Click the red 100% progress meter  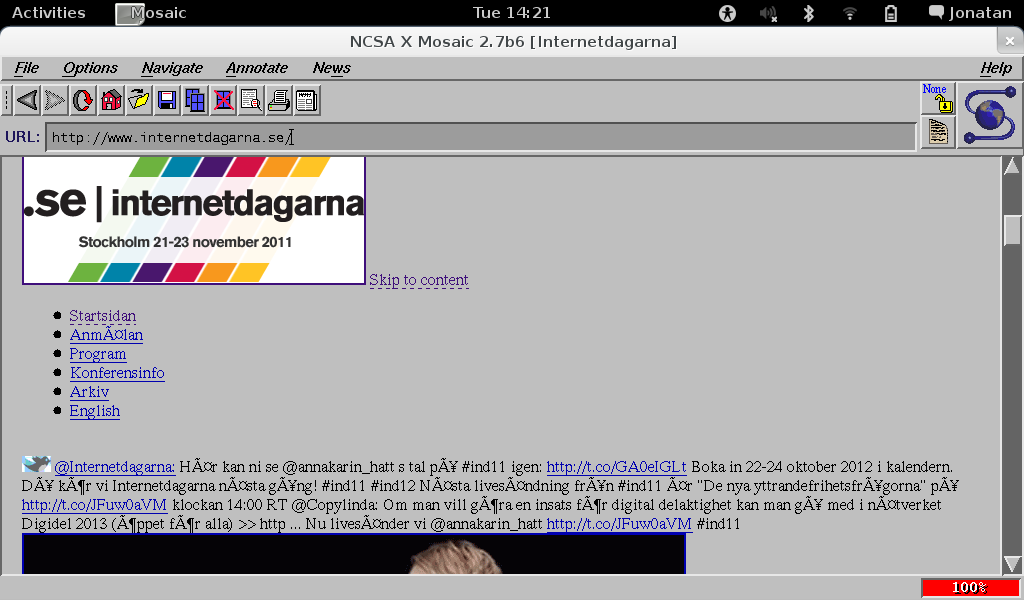pyautogui.click(x=970, y=588)
